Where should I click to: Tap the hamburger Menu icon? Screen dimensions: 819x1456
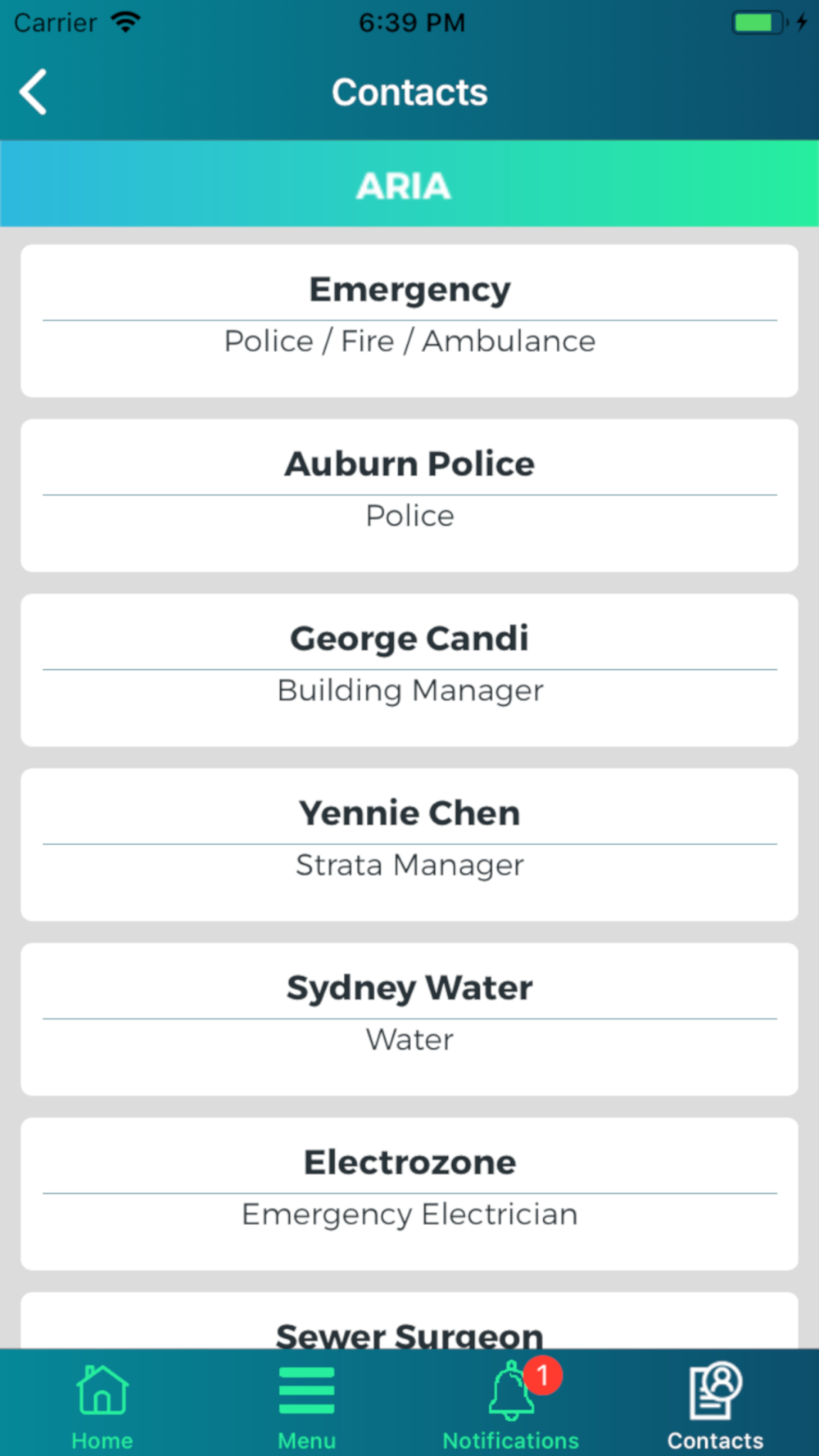(306, 1390)
